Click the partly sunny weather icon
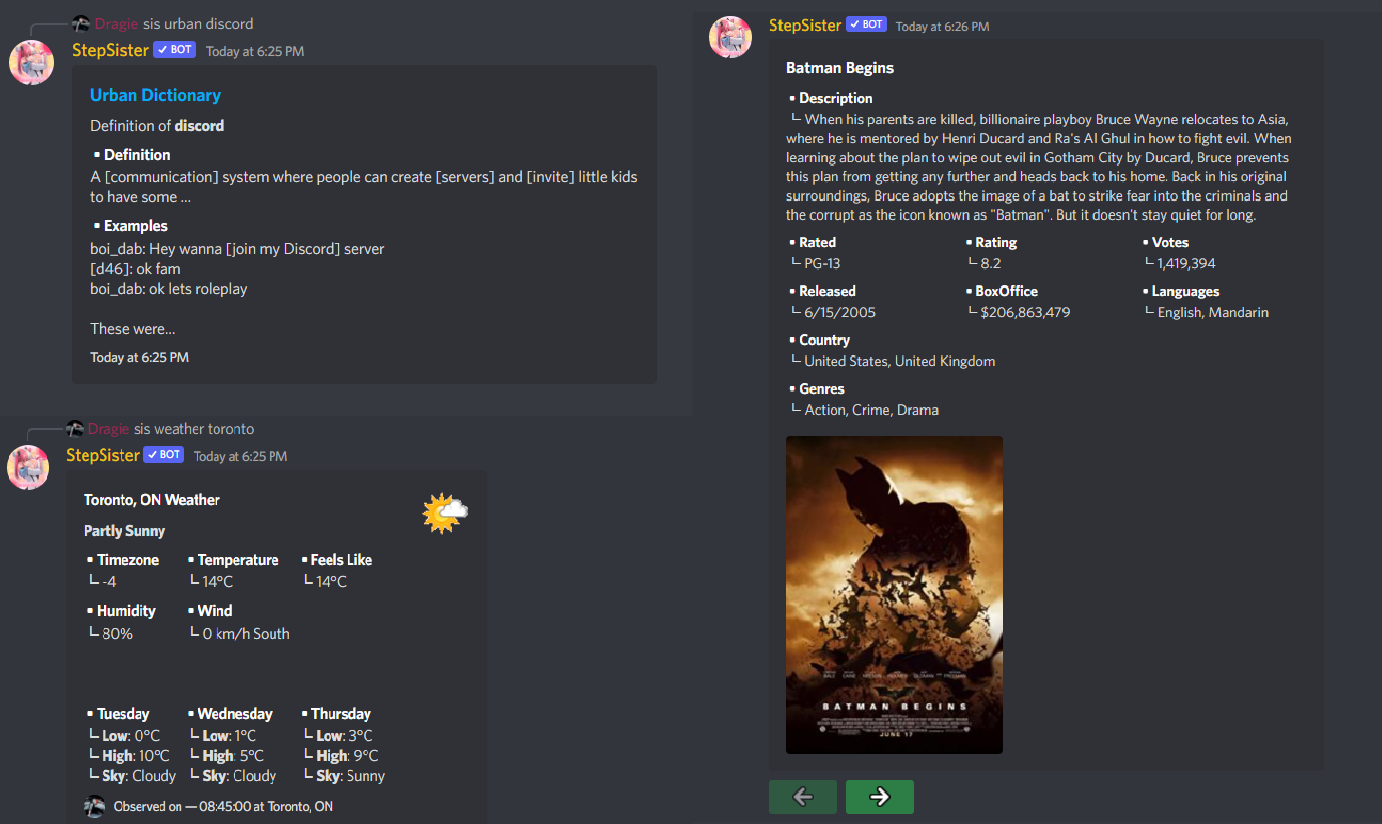The image size is (1382, 824). tap(445, 512)
